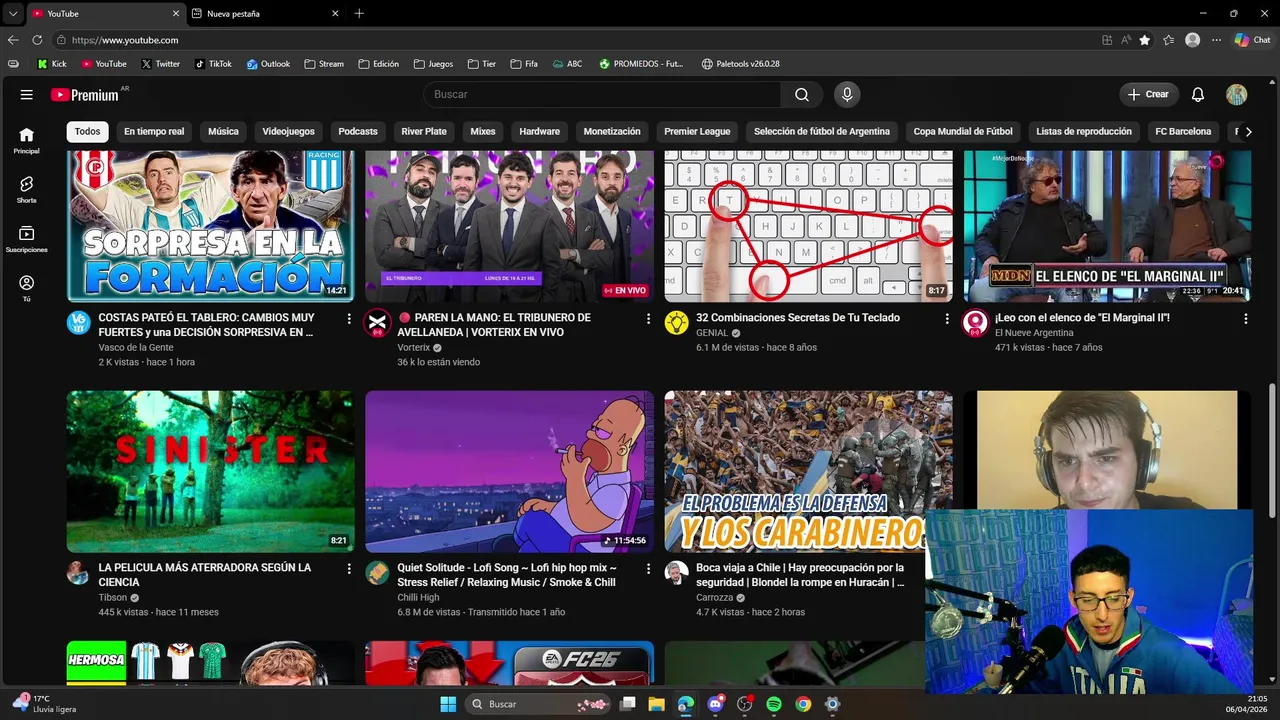This screenshot has width=1280, height=720.
Task: Open the tab list dropdown arrow
Action: click(13, 13)
